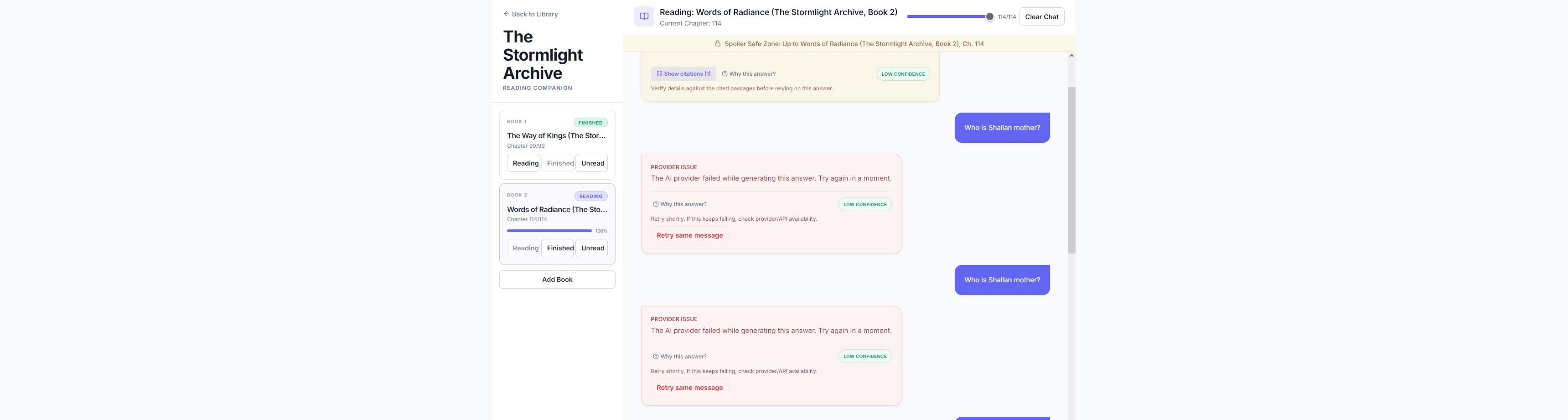Image resolution: width=1568 pixels, height=420 pixels.
Task: Expand Why this answer? in the first Provider Issue card
Action: click(x=680, y=204)
